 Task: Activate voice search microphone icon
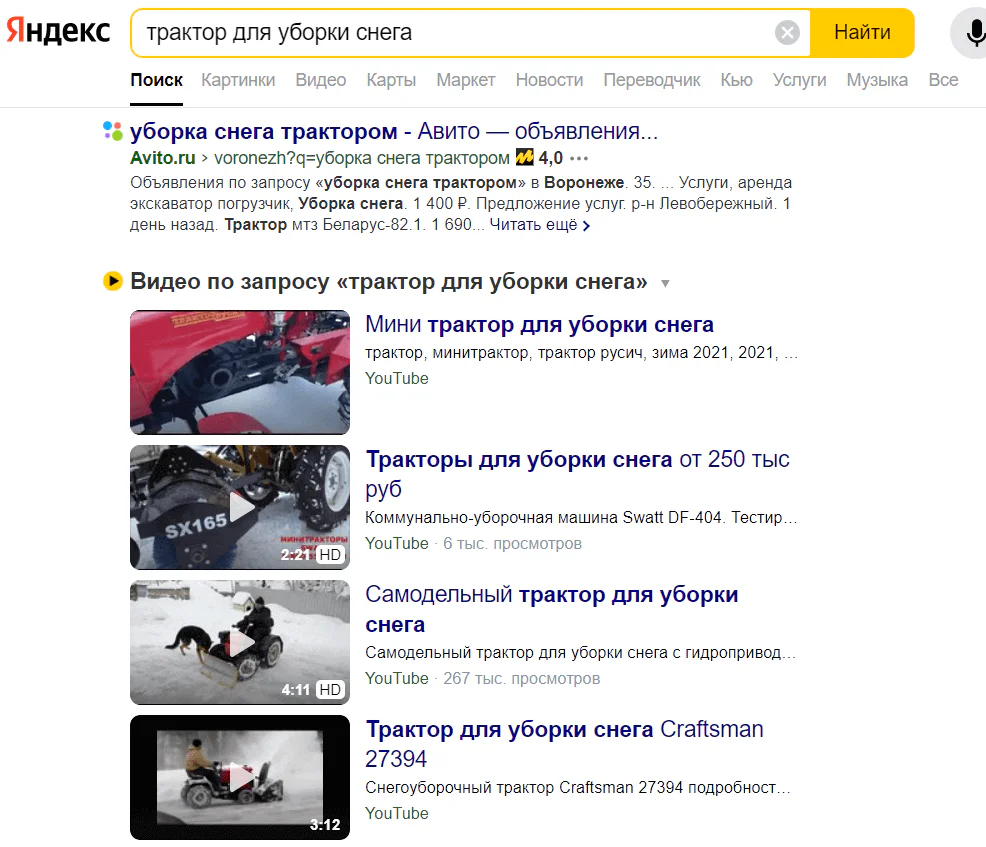[974, 33]
